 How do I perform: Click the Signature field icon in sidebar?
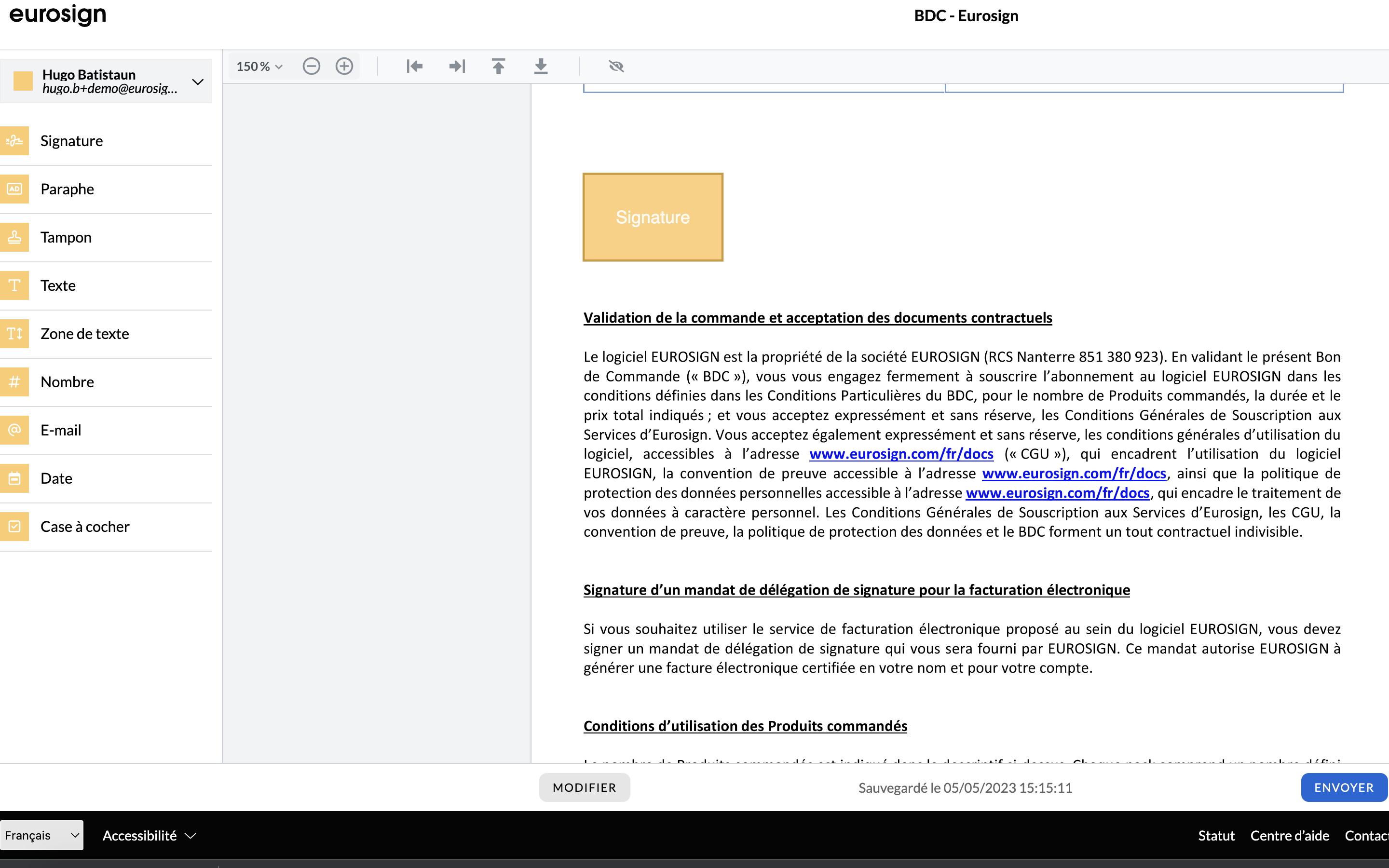[14, 141]
